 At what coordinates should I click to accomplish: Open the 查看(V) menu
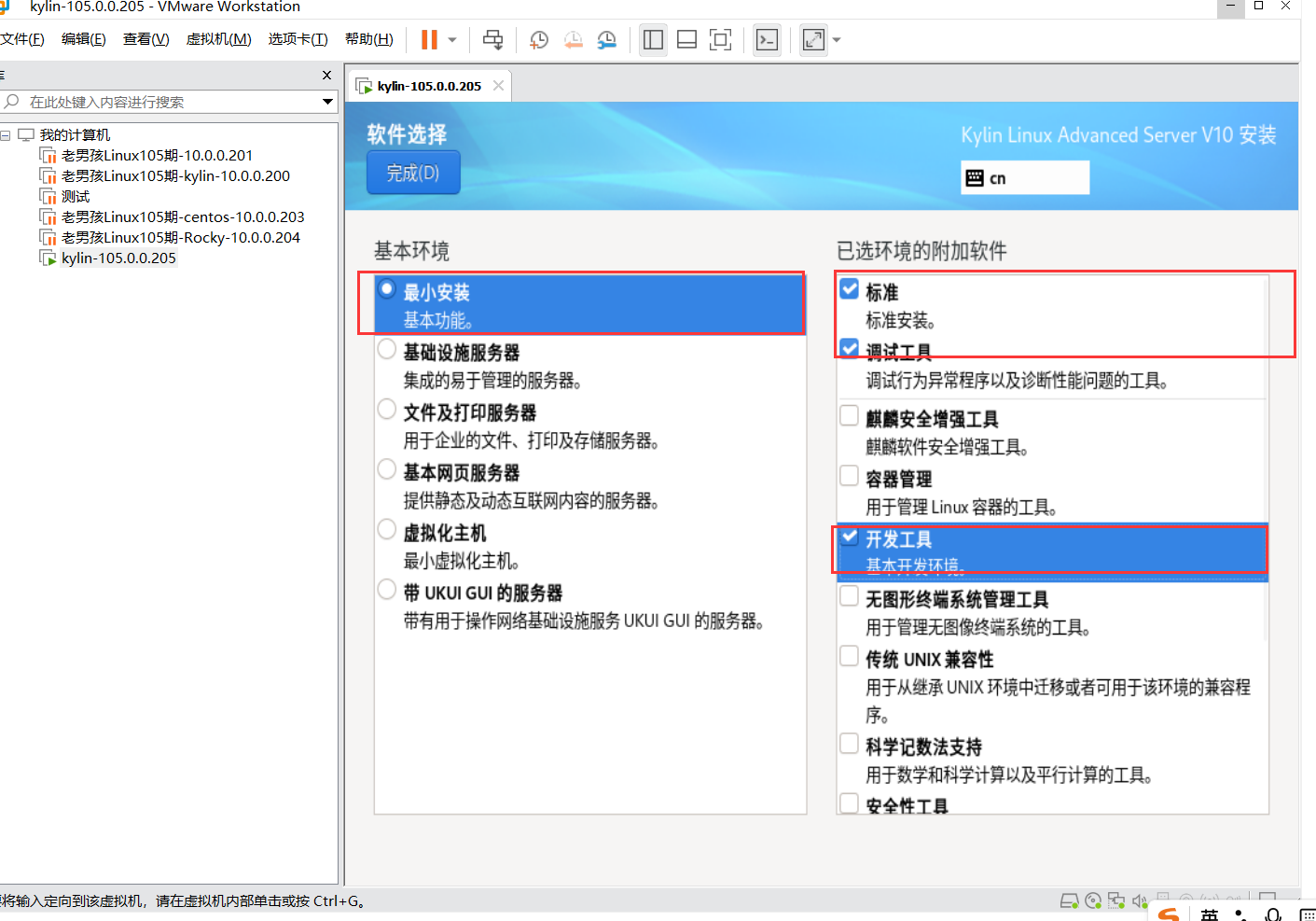click(x=146, y=39)
